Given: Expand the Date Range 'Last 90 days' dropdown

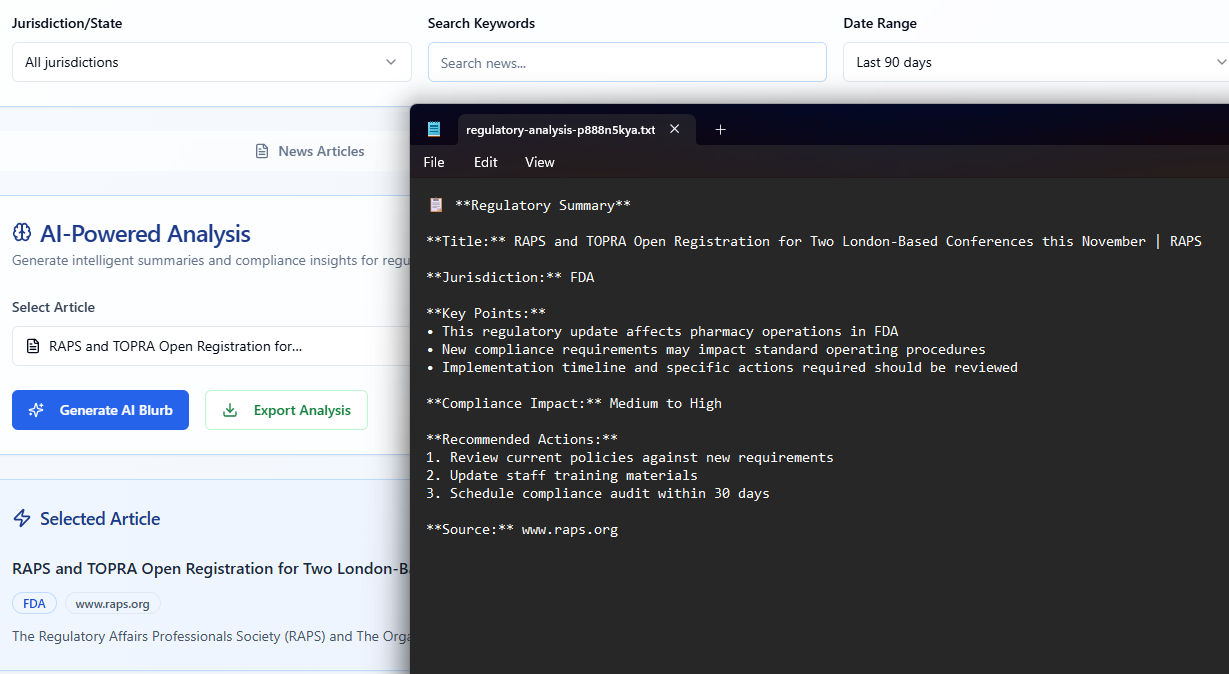Looking at the screenshot, I should 1035,62.
